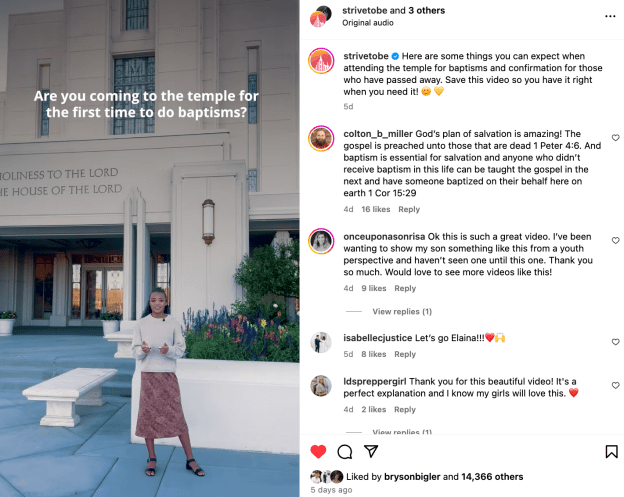Click strivetobe's avatar beside the caption
Screen dimensions: 624x497
point(321,61)
